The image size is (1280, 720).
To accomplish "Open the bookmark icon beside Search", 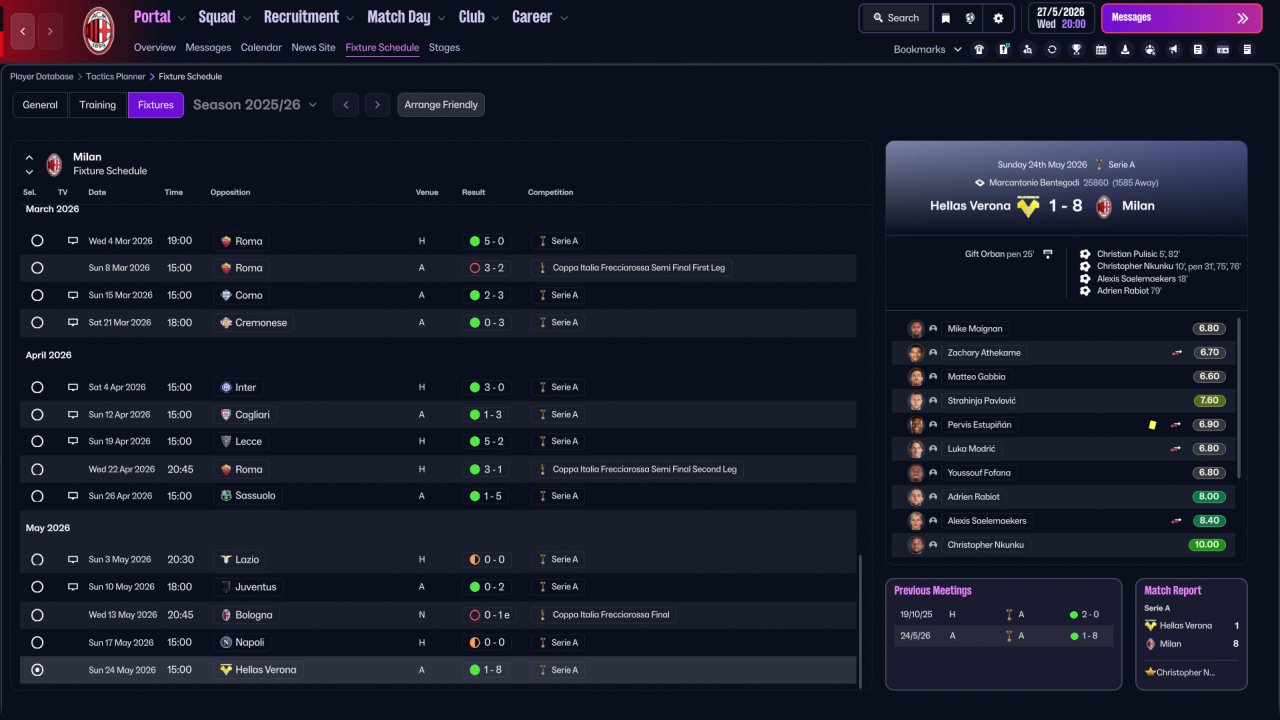I will (x=946, y=18).
